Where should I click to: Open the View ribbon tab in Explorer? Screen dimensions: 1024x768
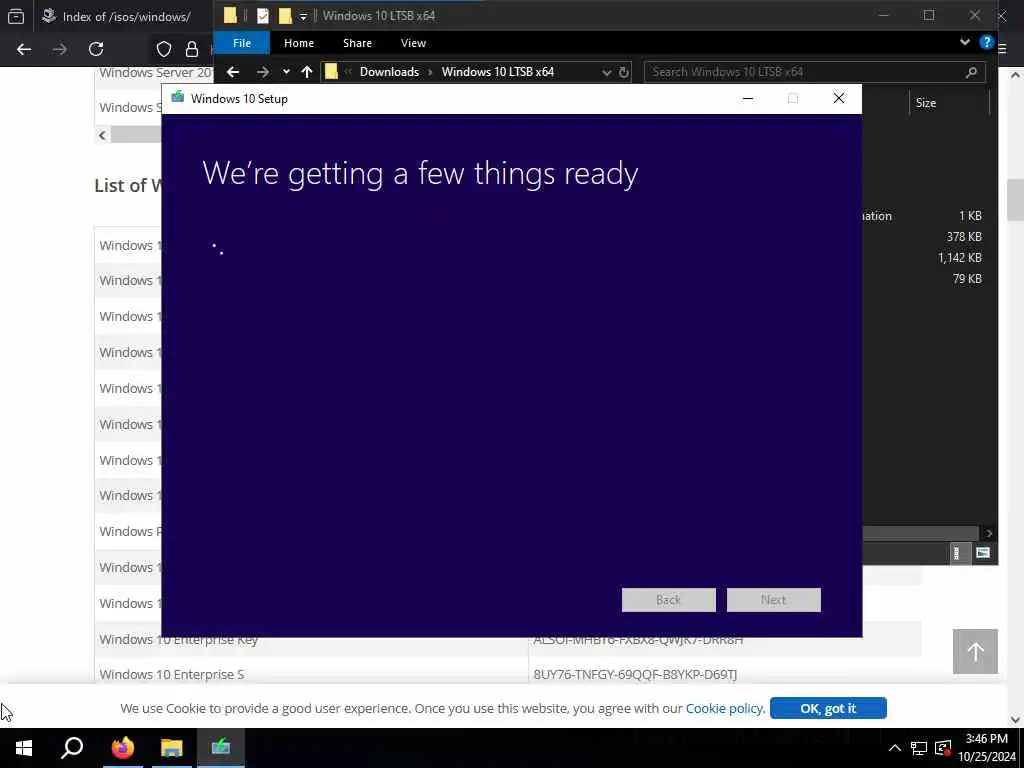413,43
